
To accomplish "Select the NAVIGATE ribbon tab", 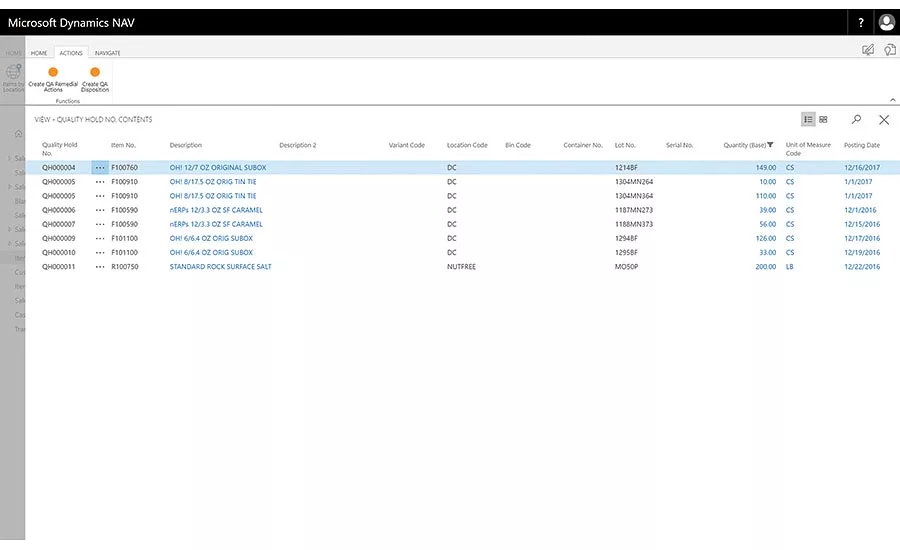I will (107, 53).
